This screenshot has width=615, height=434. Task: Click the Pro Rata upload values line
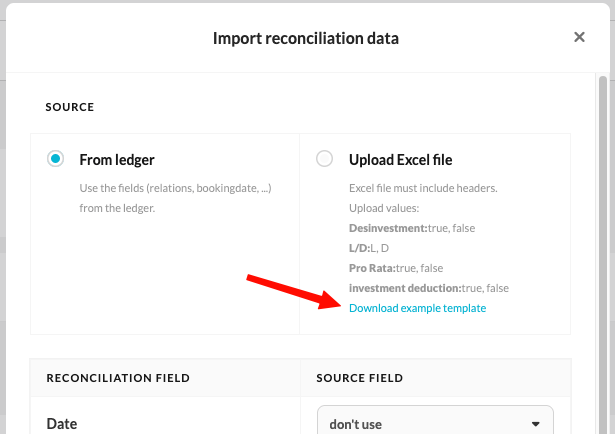tap(395, 268)
